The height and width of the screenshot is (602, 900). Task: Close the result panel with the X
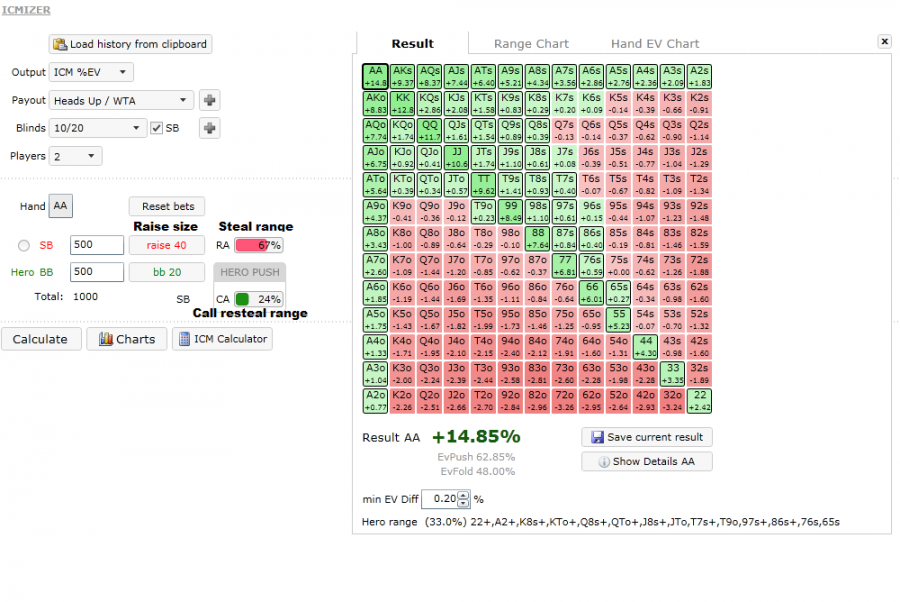pyautogui.click(x=884, y=42)
